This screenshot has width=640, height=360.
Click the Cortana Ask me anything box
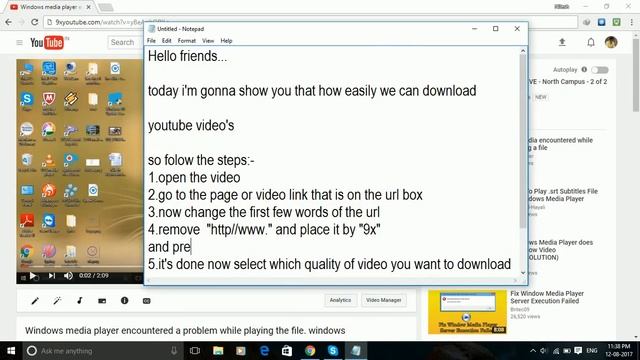tap(102, 351)
